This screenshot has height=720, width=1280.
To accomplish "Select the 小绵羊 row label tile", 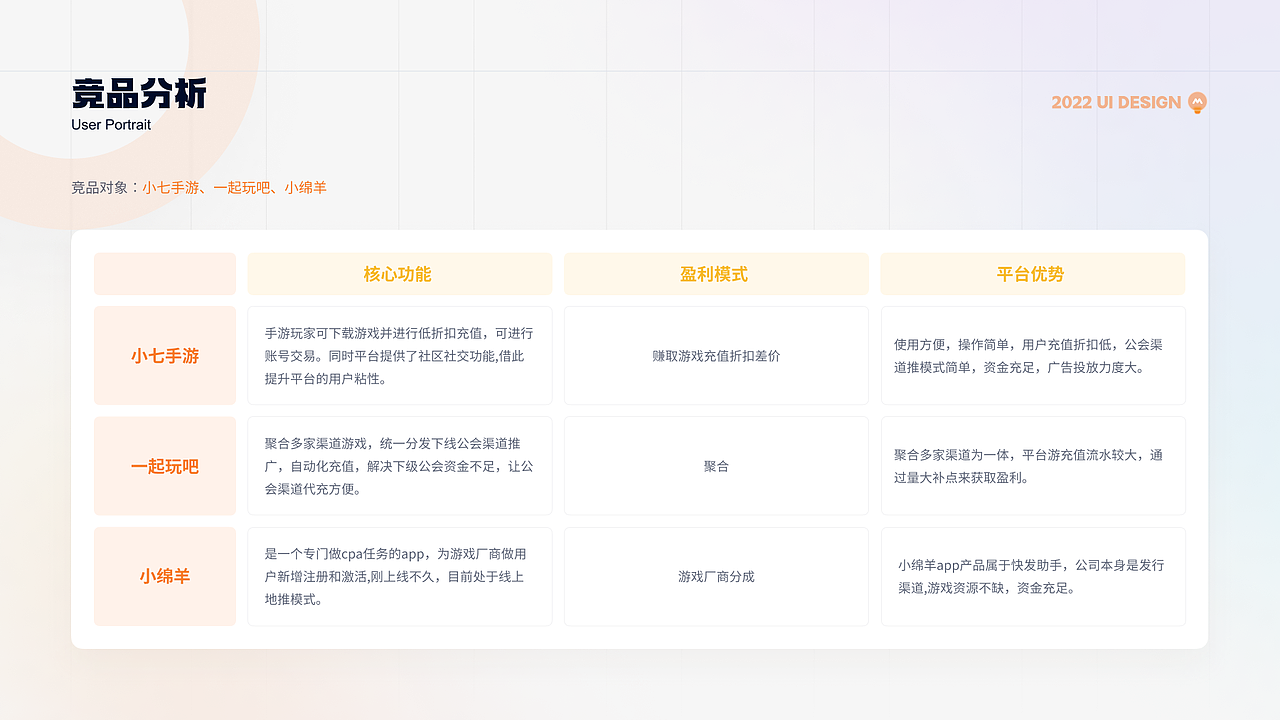I will click(x=164, y=576).
